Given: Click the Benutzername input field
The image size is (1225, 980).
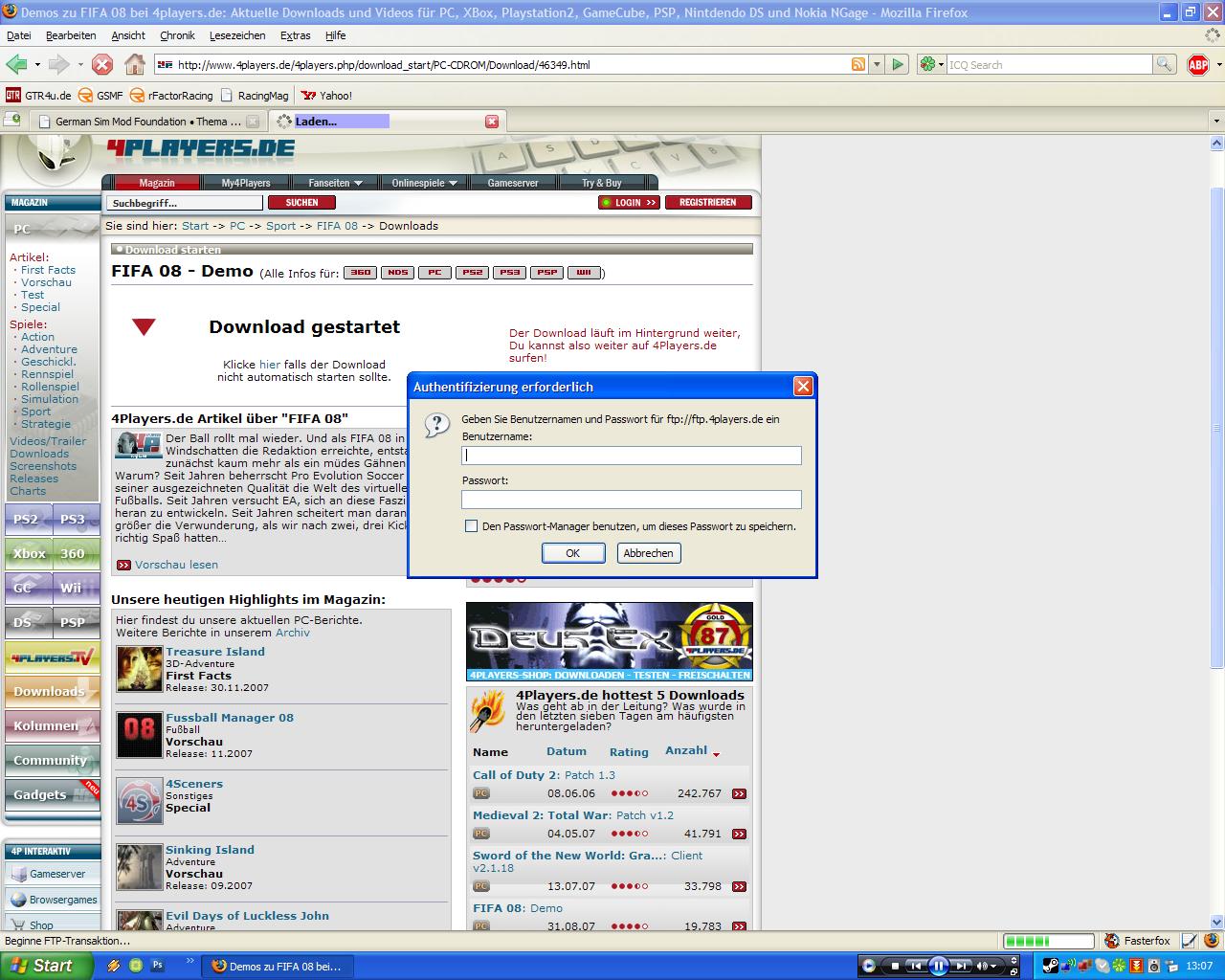Looking at the screenshot, I should tap(631, 457).
